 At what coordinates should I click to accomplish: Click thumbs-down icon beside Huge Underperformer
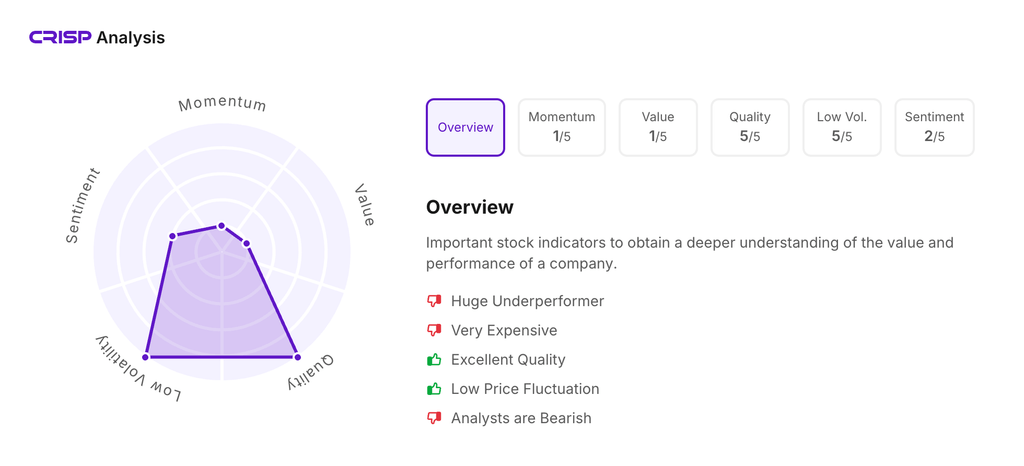pos(434,301)
